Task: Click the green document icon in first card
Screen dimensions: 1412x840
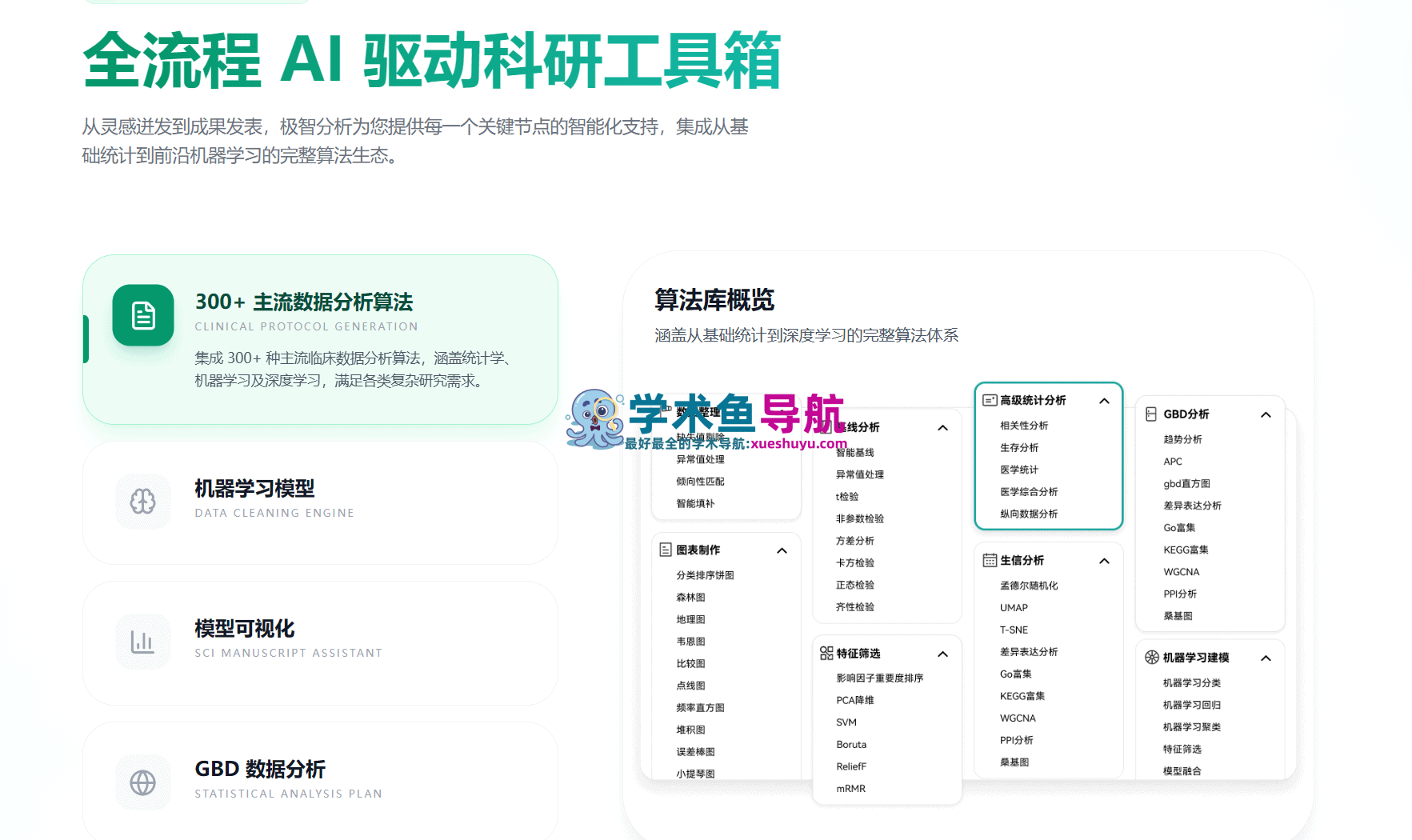Action: click(143, 315)
